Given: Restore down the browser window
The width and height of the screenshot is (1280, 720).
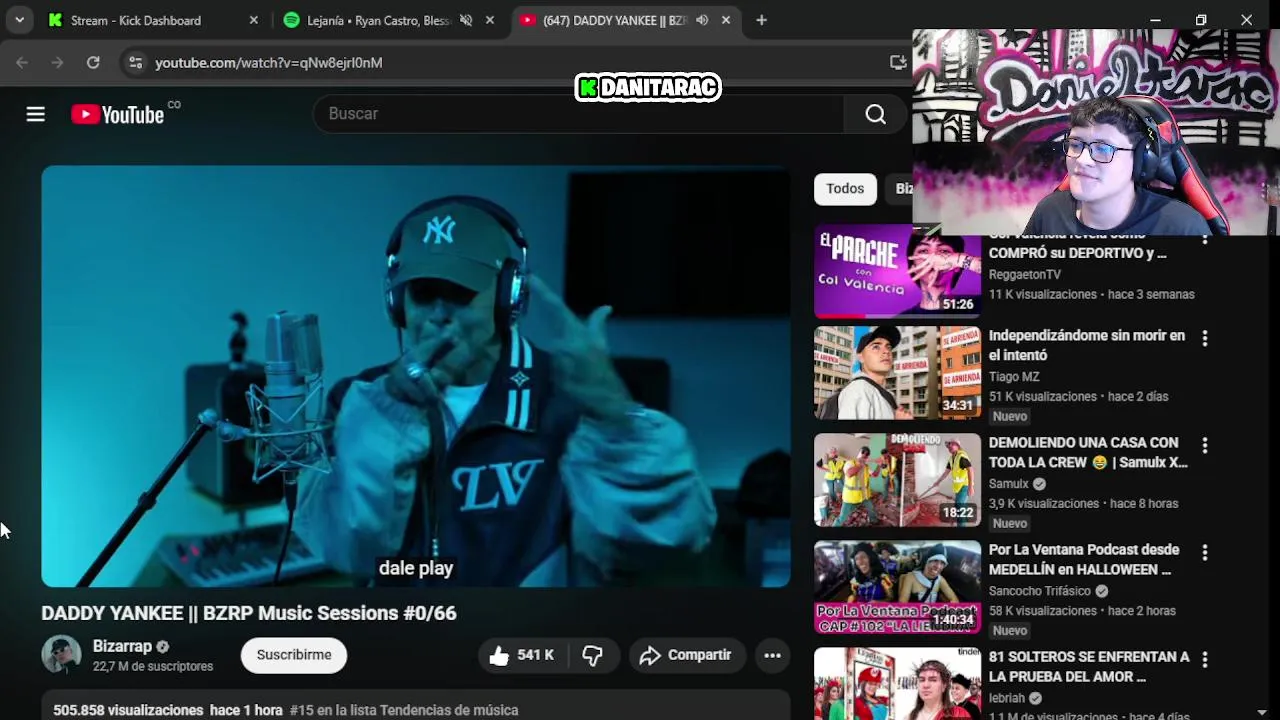Looking at the screenshot, I should pos(1201,20).
